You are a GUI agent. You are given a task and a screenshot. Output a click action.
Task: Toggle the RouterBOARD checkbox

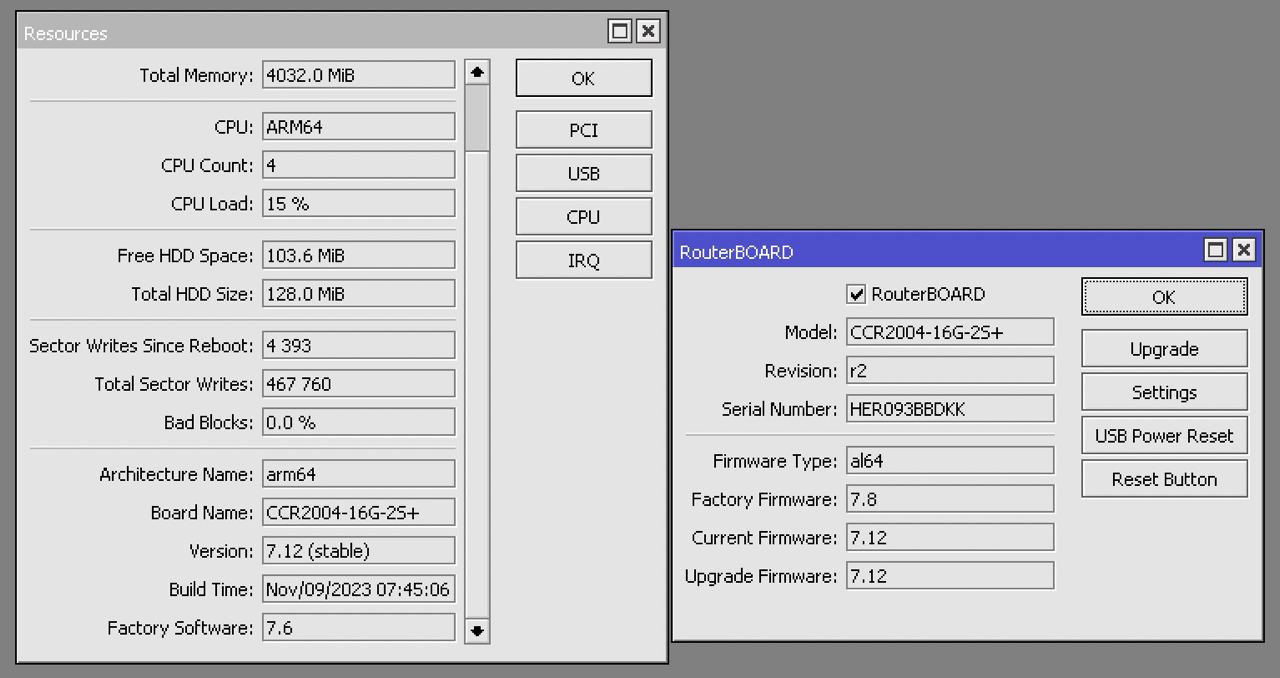(x=856, y=294)
